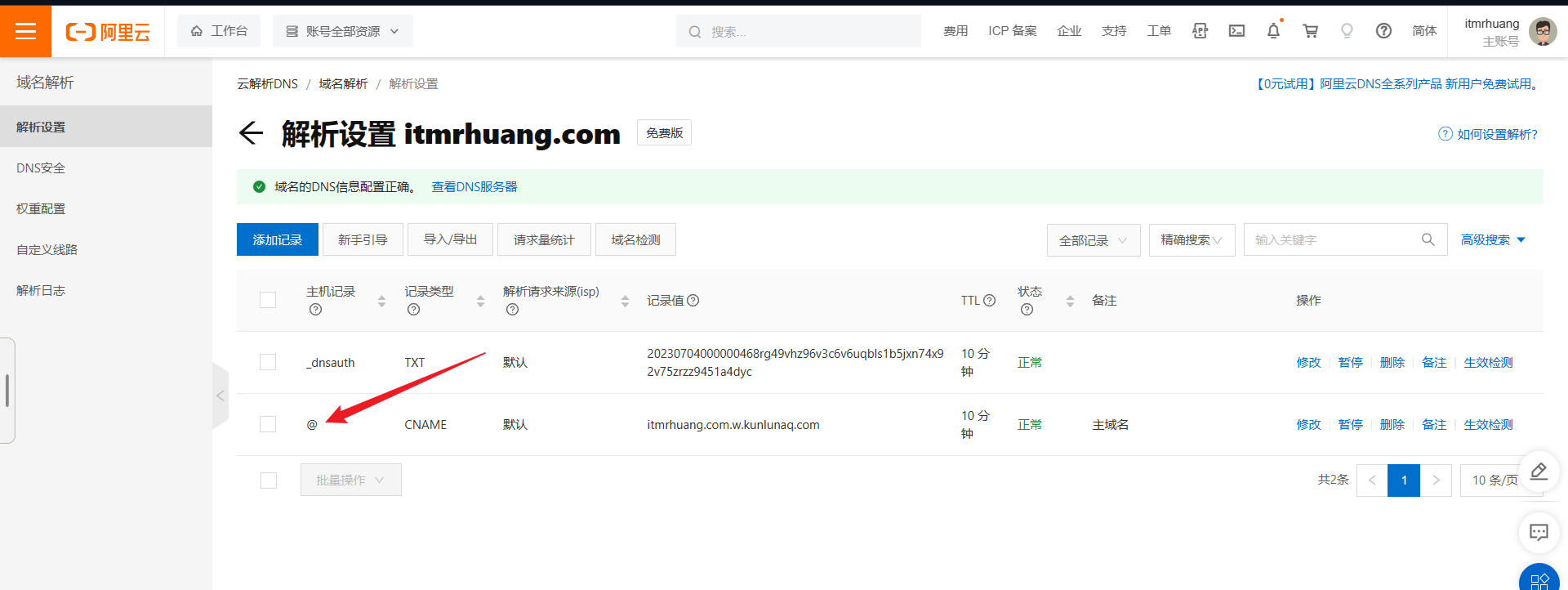Select 自定义线路 in the sidebar
Screen dimensions: 1568x590
tap(106, 249)
